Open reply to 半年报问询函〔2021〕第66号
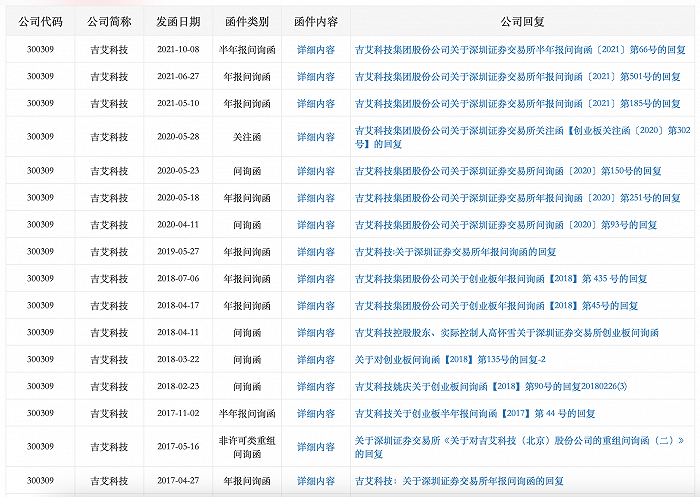This screenshot has width=700, height=497. (x=520, y=50)
